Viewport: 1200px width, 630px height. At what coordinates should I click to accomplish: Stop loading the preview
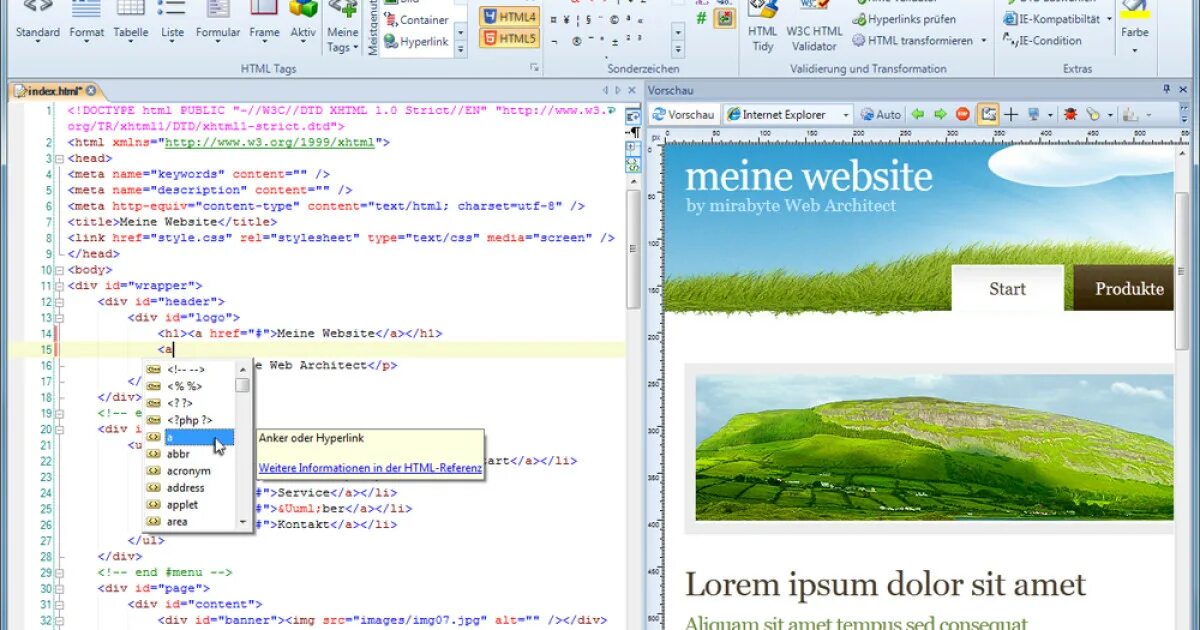point(963,115)
